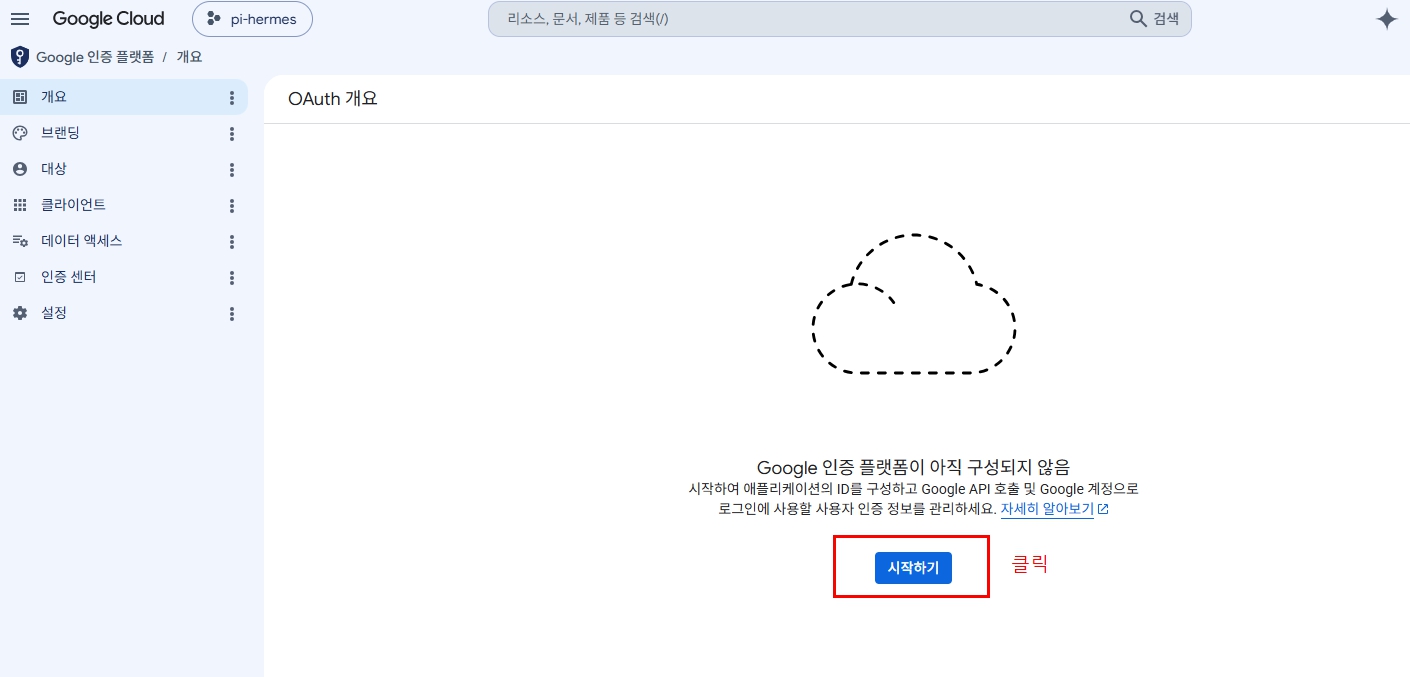Click the 클라이언트 grid icon

click(20, 205)
